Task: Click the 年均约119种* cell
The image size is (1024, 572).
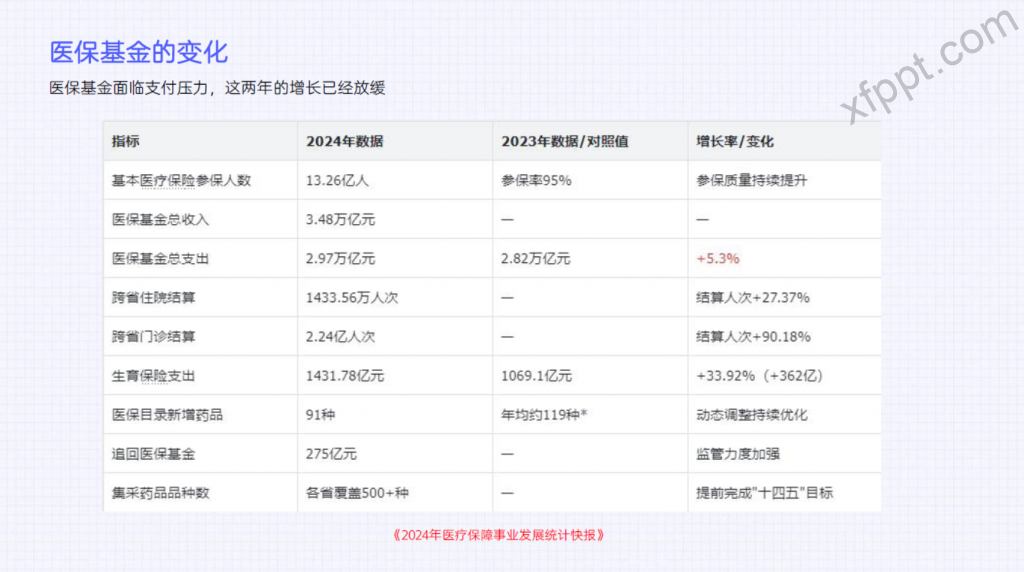Action: tap(543, 414)
